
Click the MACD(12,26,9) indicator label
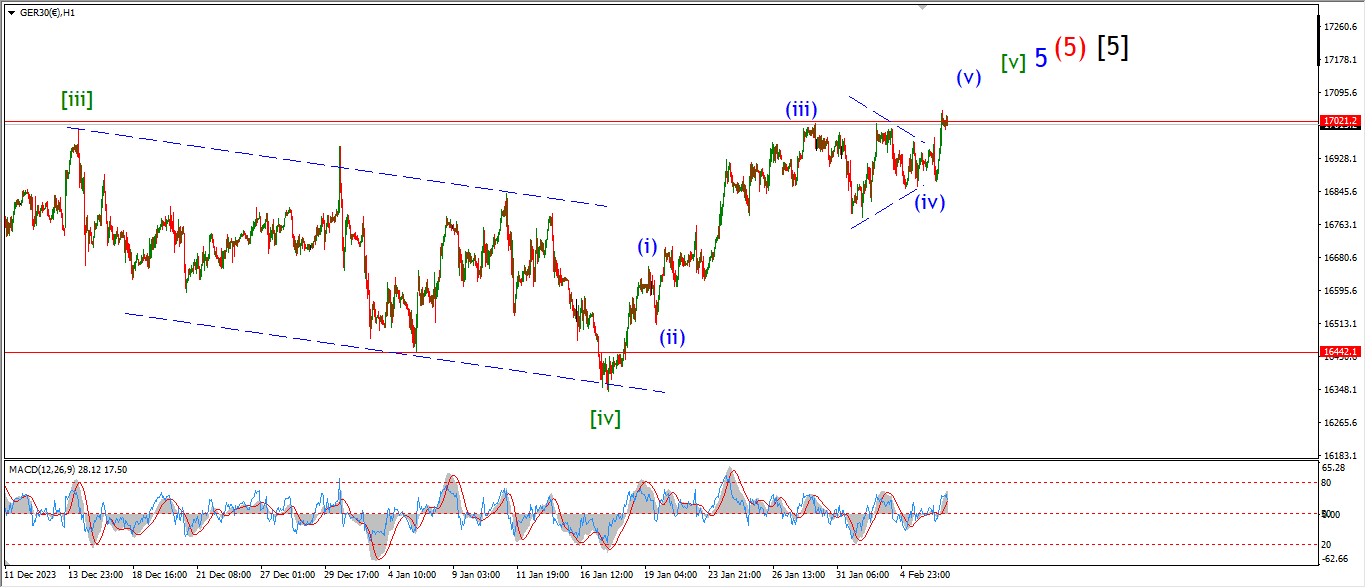pyautogui.click(x=68, y=469)
